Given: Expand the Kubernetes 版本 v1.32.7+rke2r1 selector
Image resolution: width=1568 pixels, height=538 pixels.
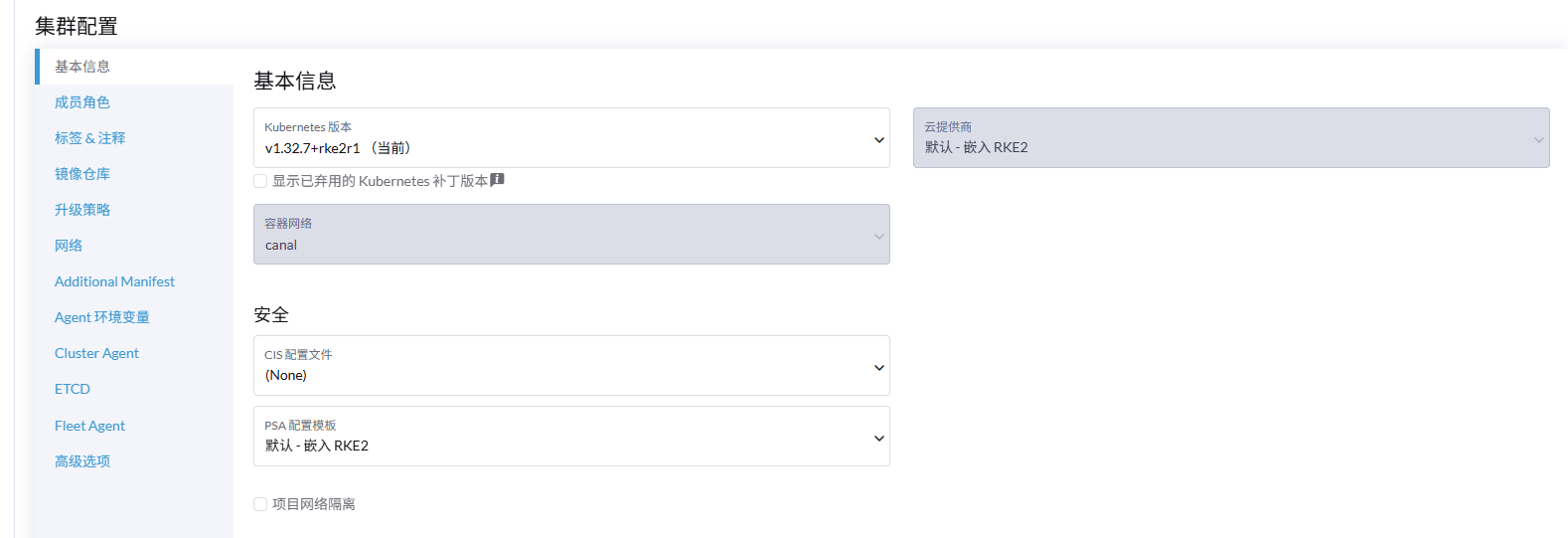Looking at the screenshot, I should [571, 137].
